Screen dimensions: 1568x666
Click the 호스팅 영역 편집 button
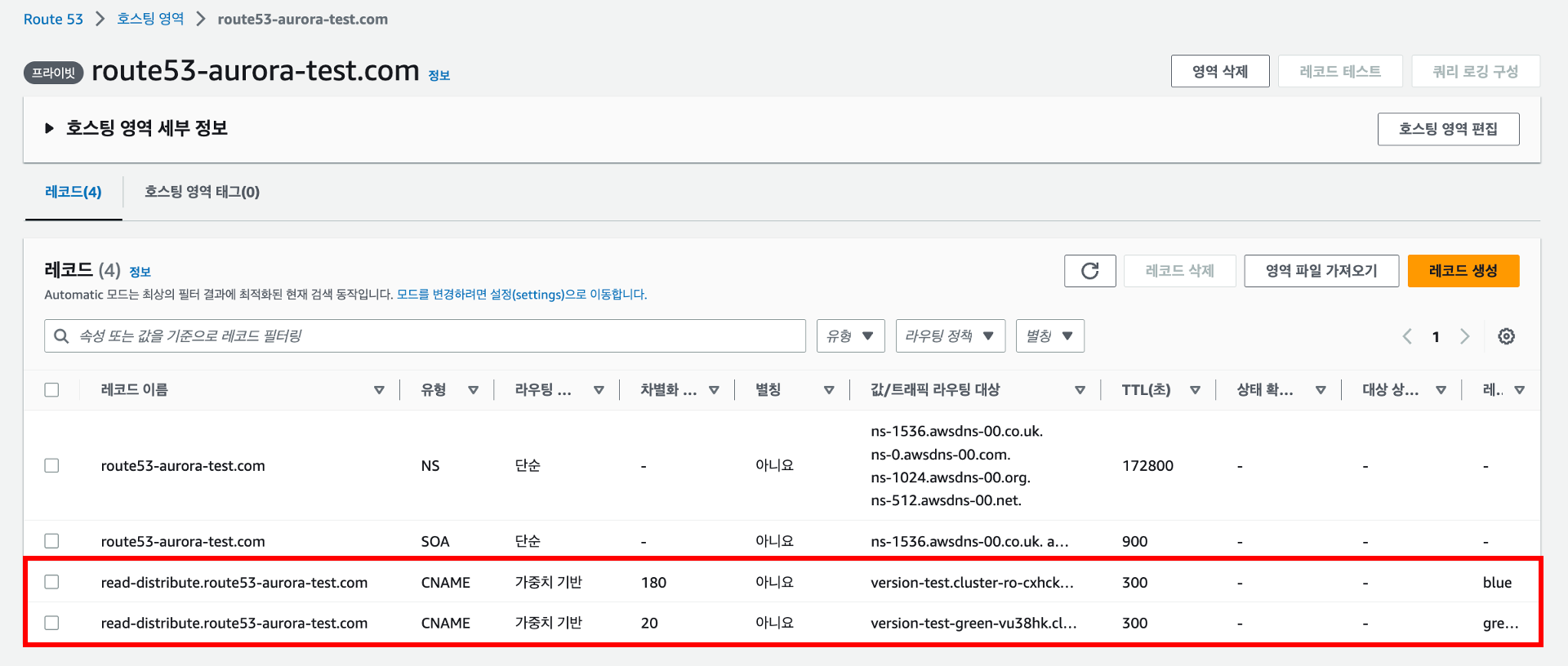click(1448, 129)
